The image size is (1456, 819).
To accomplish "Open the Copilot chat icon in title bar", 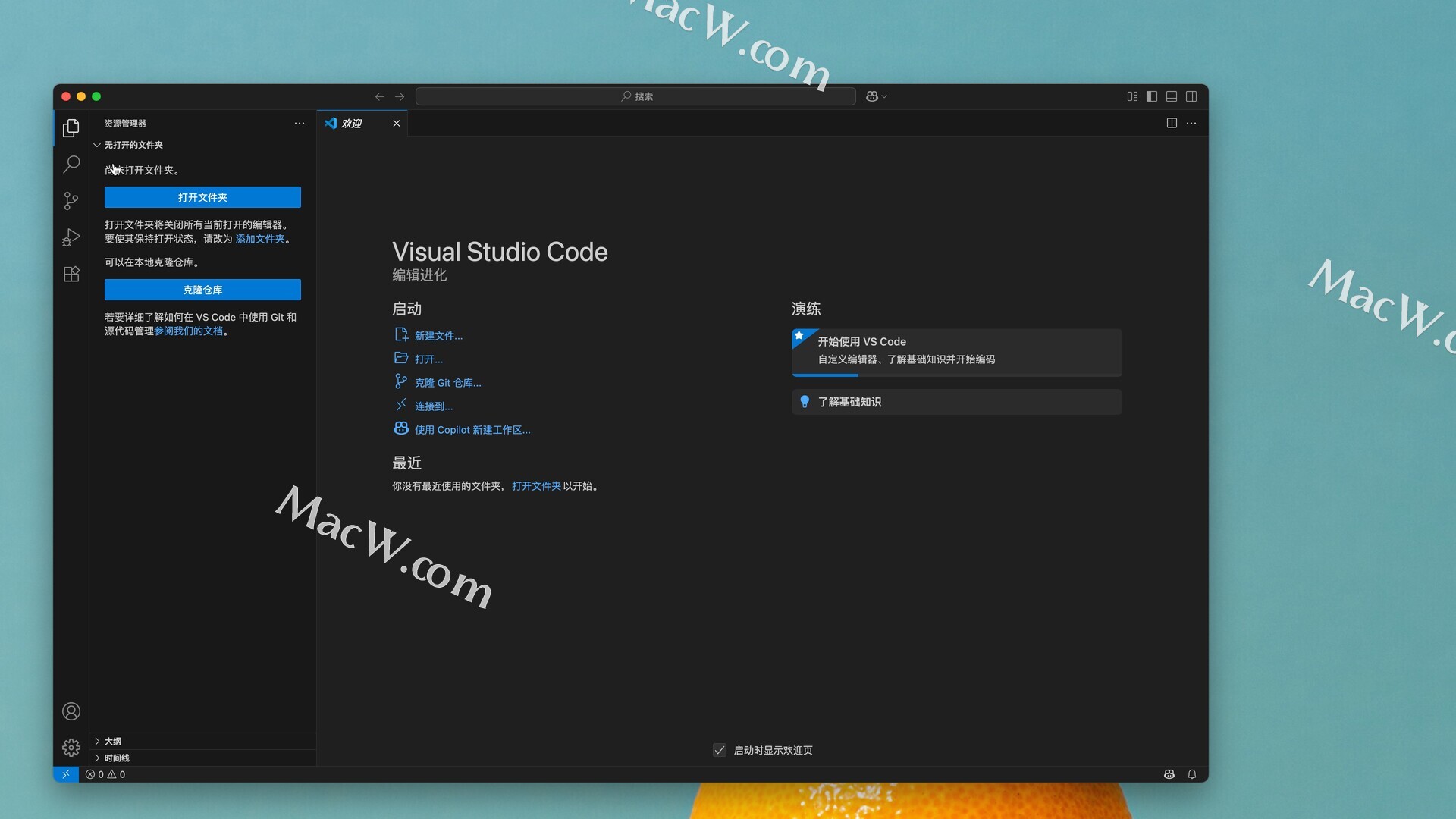I will click(x=872, y=96).
